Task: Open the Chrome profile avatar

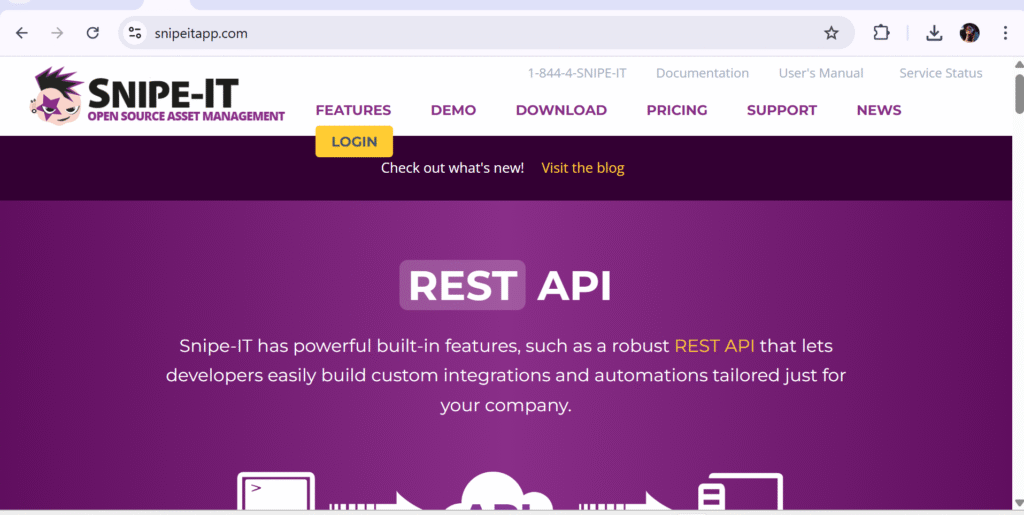Action: pyautogui.click(x=969, y=33)
